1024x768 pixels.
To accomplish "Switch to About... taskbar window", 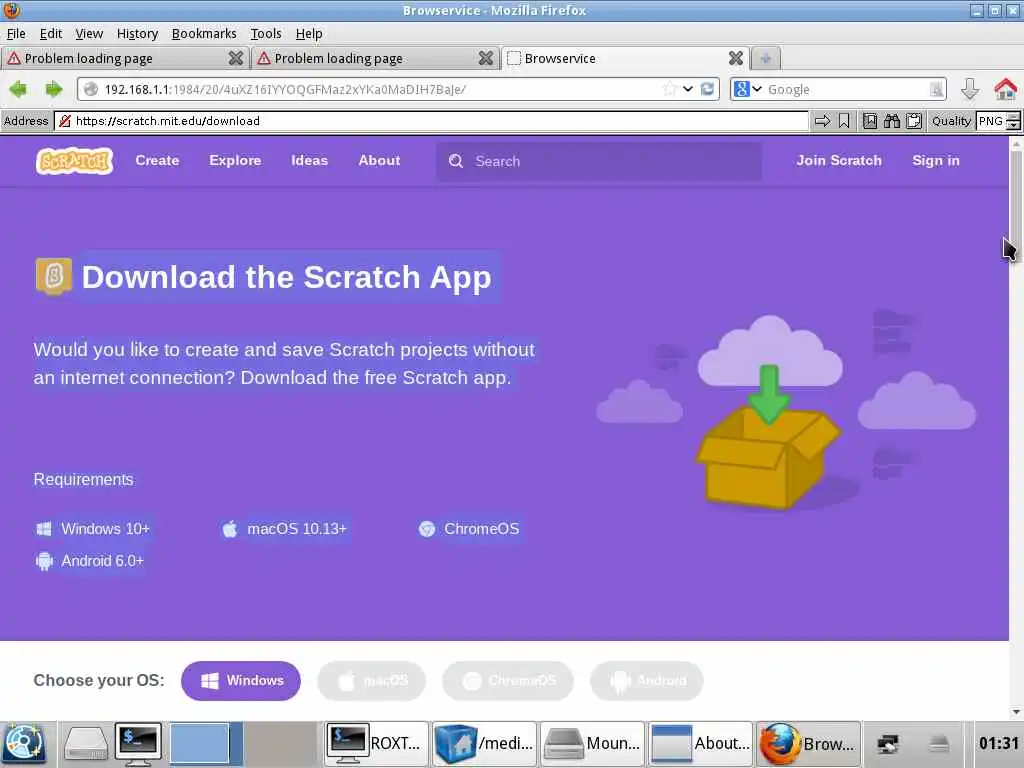I will tap(699, 744).
